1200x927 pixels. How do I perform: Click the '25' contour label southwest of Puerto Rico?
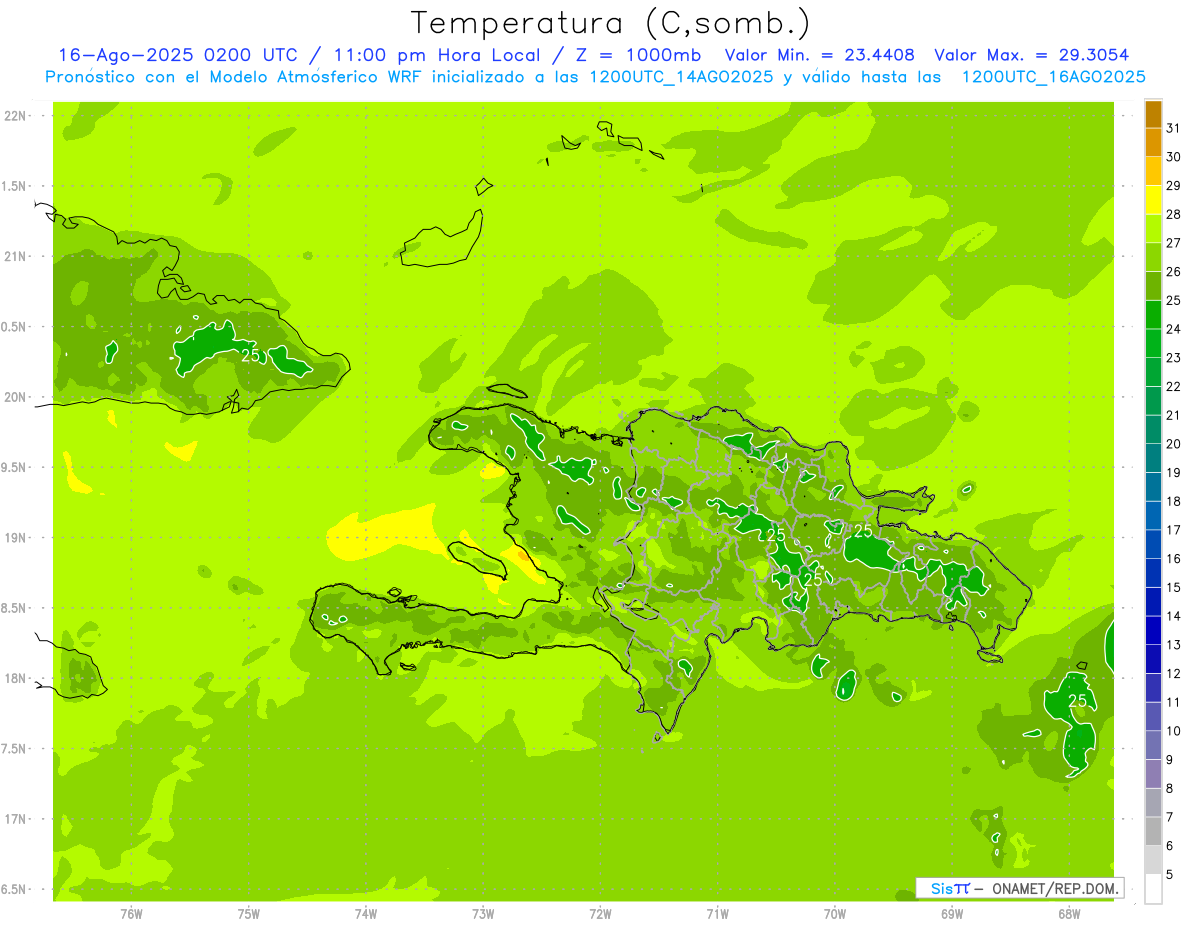tap(1078, 701)
